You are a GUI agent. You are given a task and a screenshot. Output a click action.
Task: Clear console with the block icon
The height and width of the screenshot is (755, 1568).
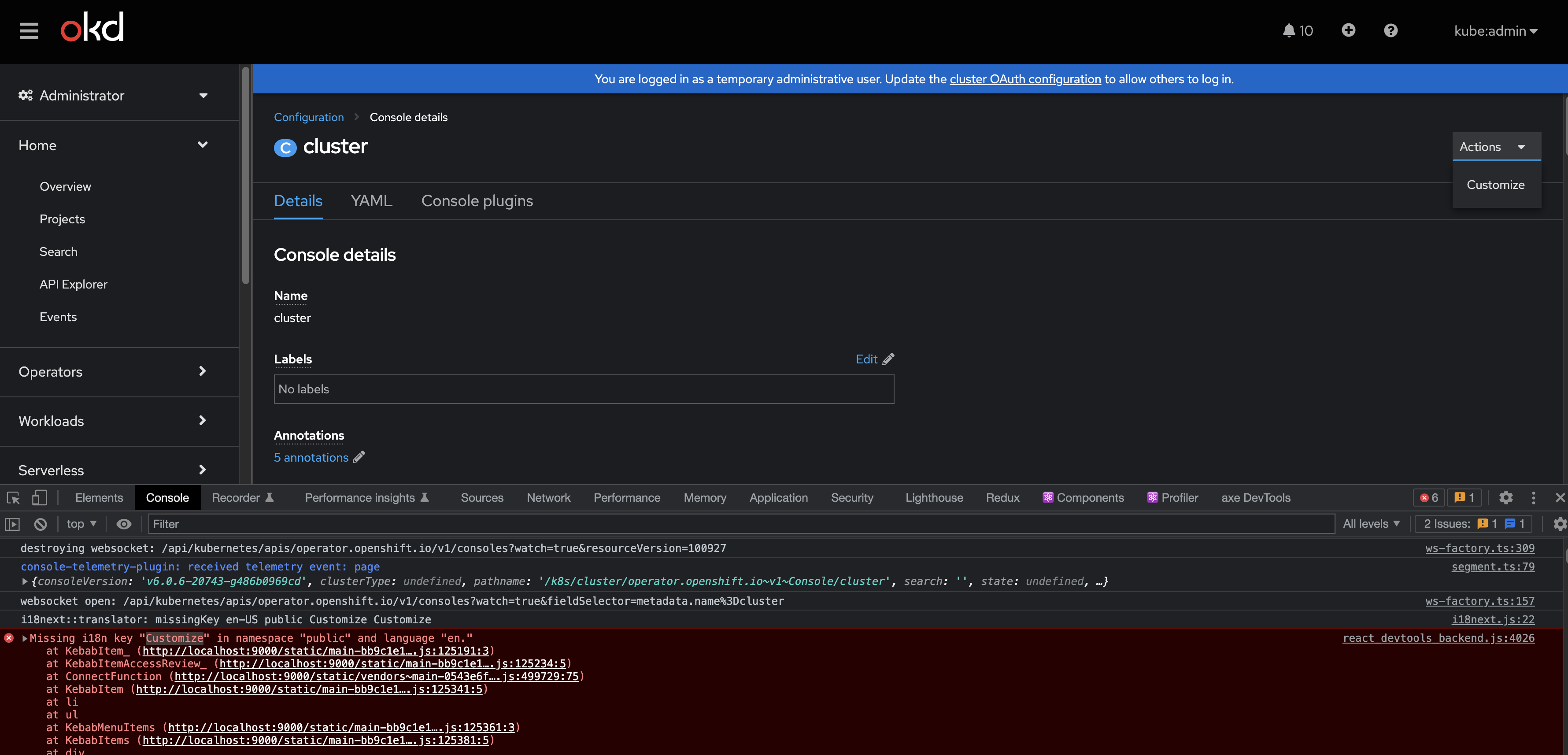point(40,524)
